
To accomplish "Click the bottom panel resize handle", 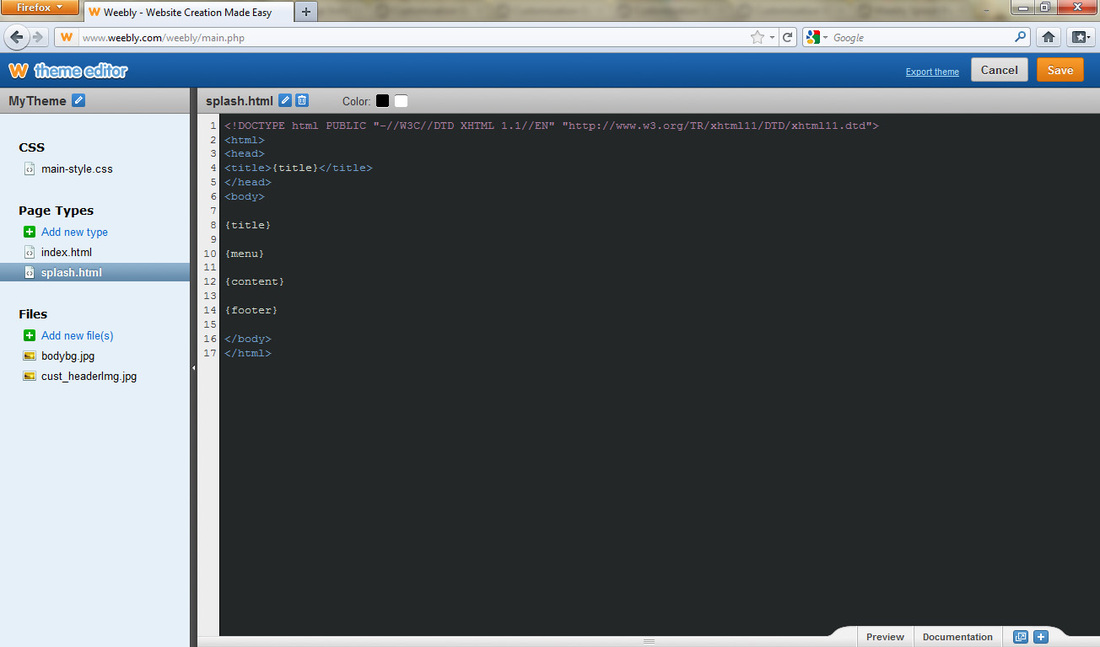I will pyautogui.click(x=649, y=641).
